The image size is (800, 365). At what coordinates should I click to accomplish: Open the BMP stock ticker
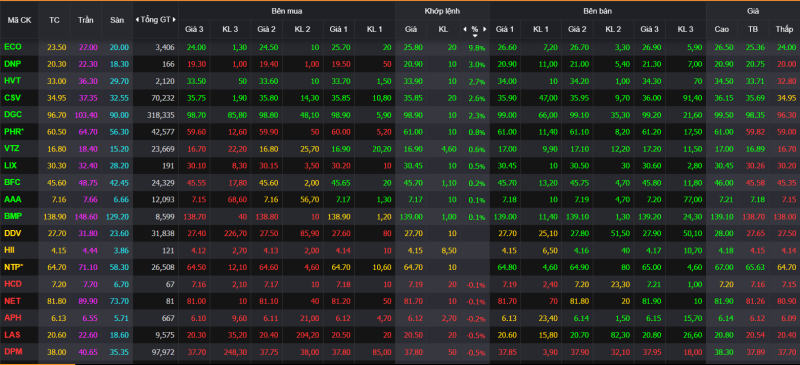12,216
